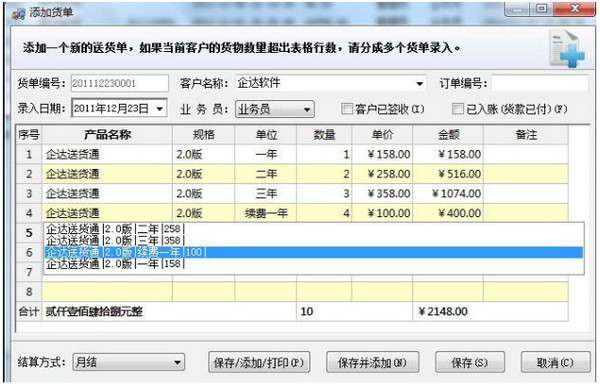Click total in words 贰仟壹佰肆拾捌元整
600x389 pixels.
click(94, 312)
